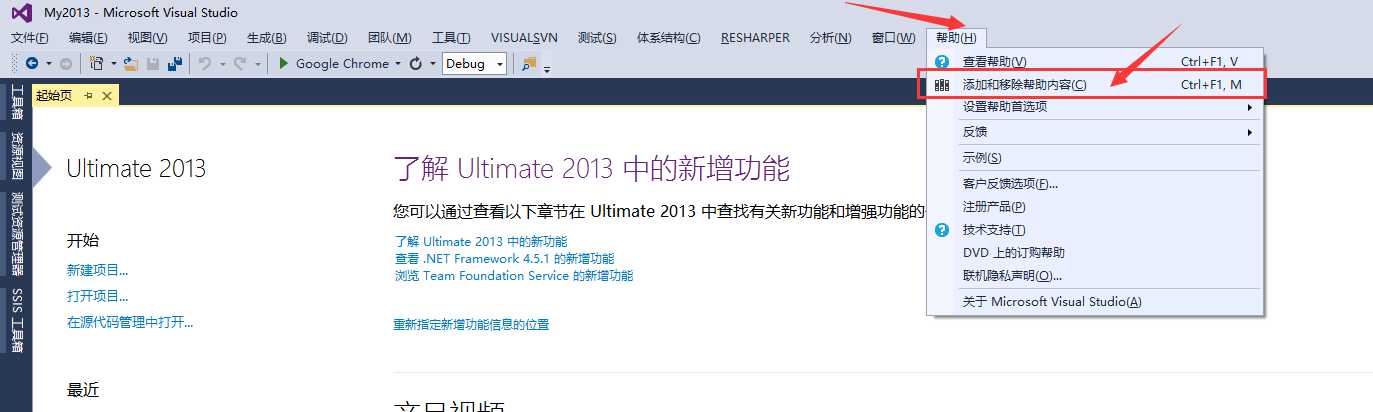Click 在源代码管理中打开... link
Screen dimensions: 1373x412
point(130,322)
